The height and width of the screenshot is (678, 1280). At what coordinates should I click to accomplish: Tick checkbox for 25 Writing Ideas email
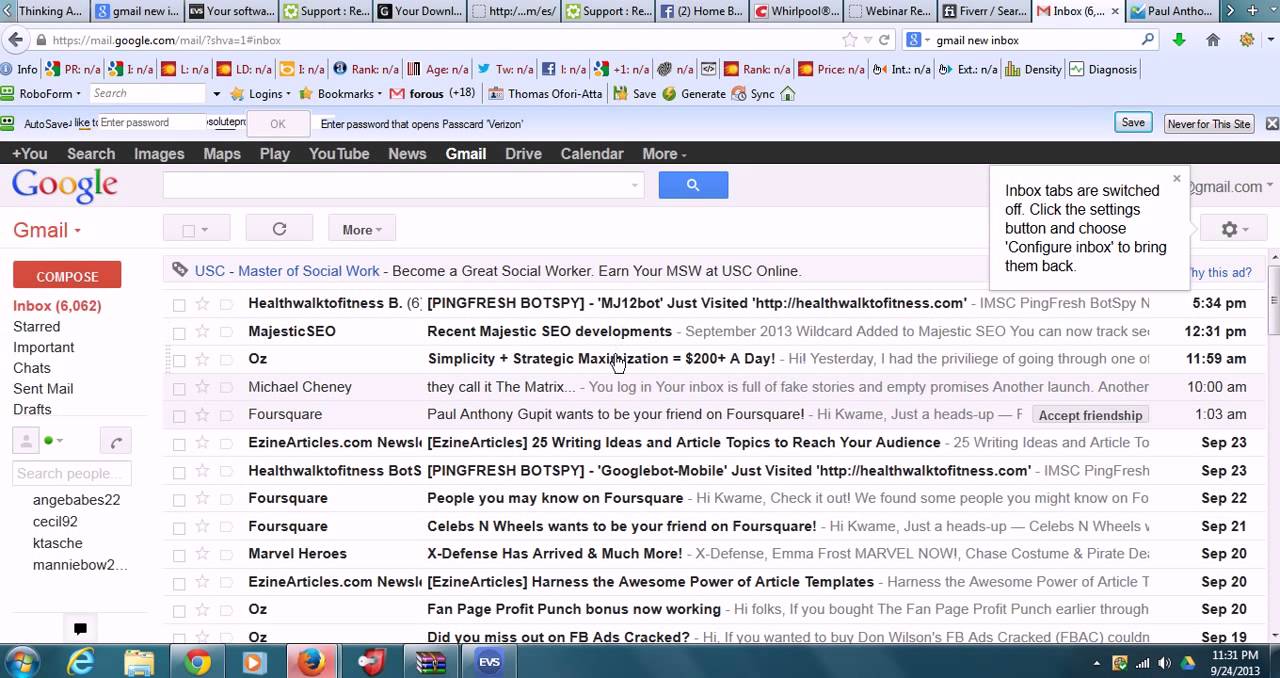click(179, 444)
